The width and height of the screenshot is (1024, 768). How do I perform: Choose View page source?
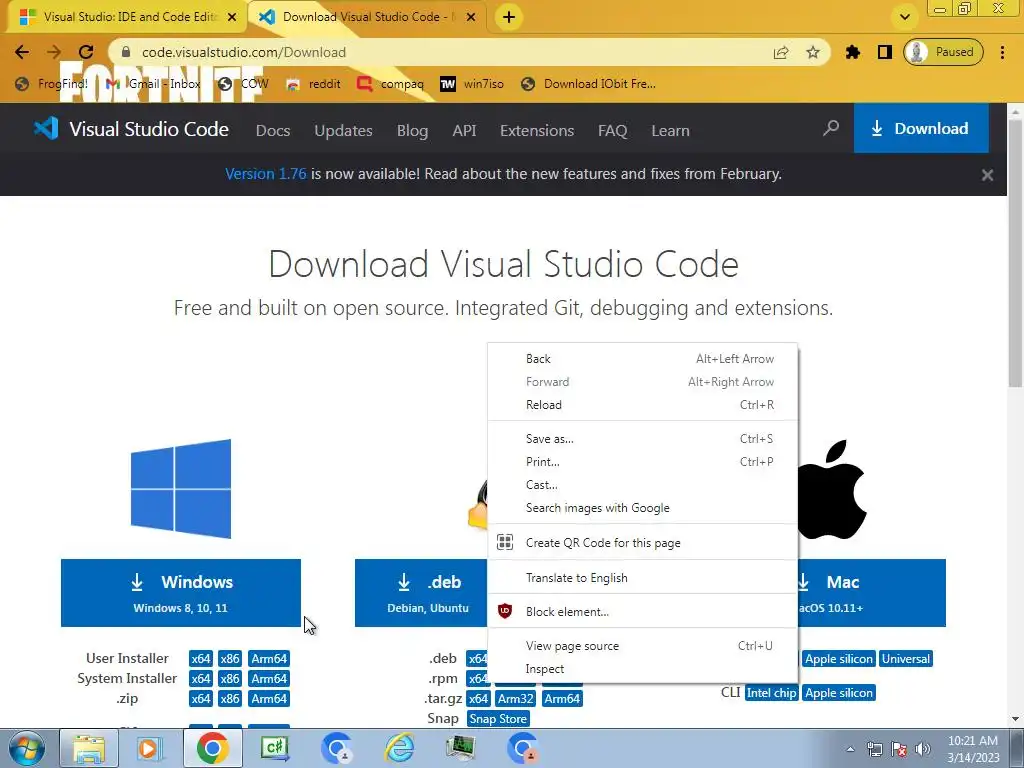[643, 646]
